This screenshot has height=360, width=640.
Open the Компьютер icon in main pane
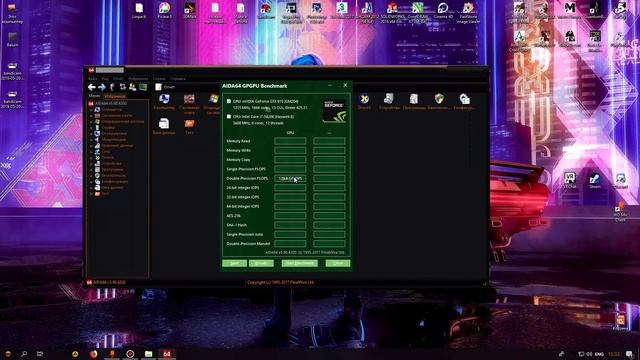tap(164, 102)
